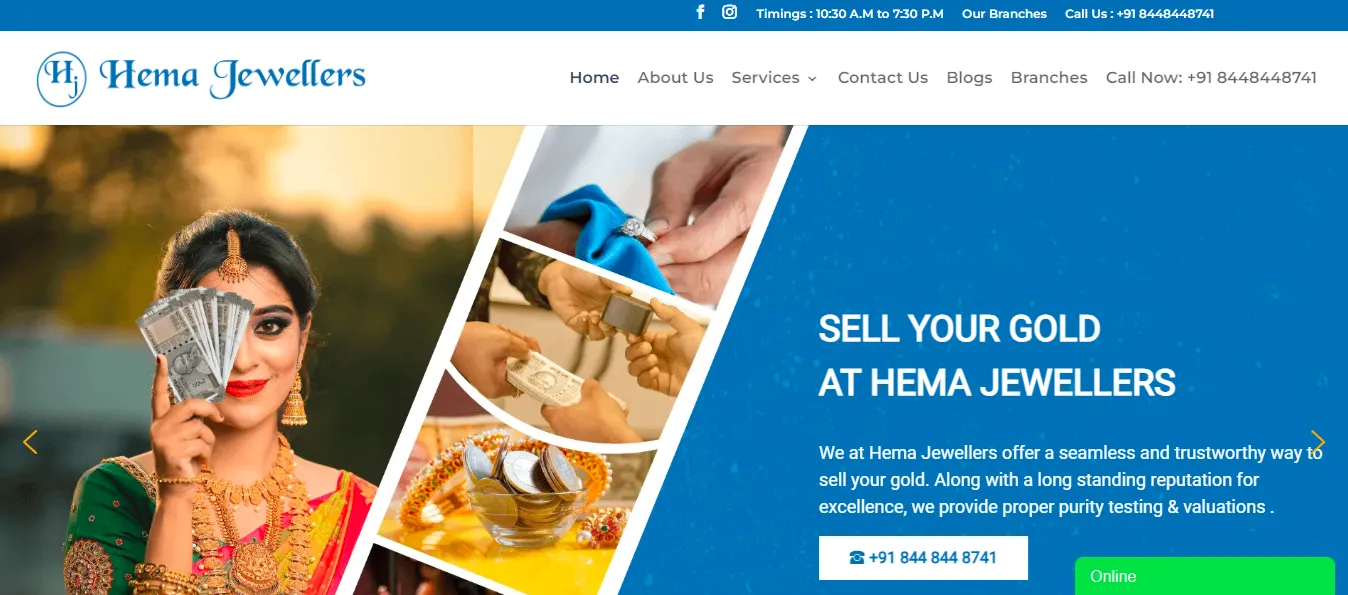Click the Sell Your Gold heading
Image resolution: width=1348 pixels, height=595 pixels.
point(997,355)
